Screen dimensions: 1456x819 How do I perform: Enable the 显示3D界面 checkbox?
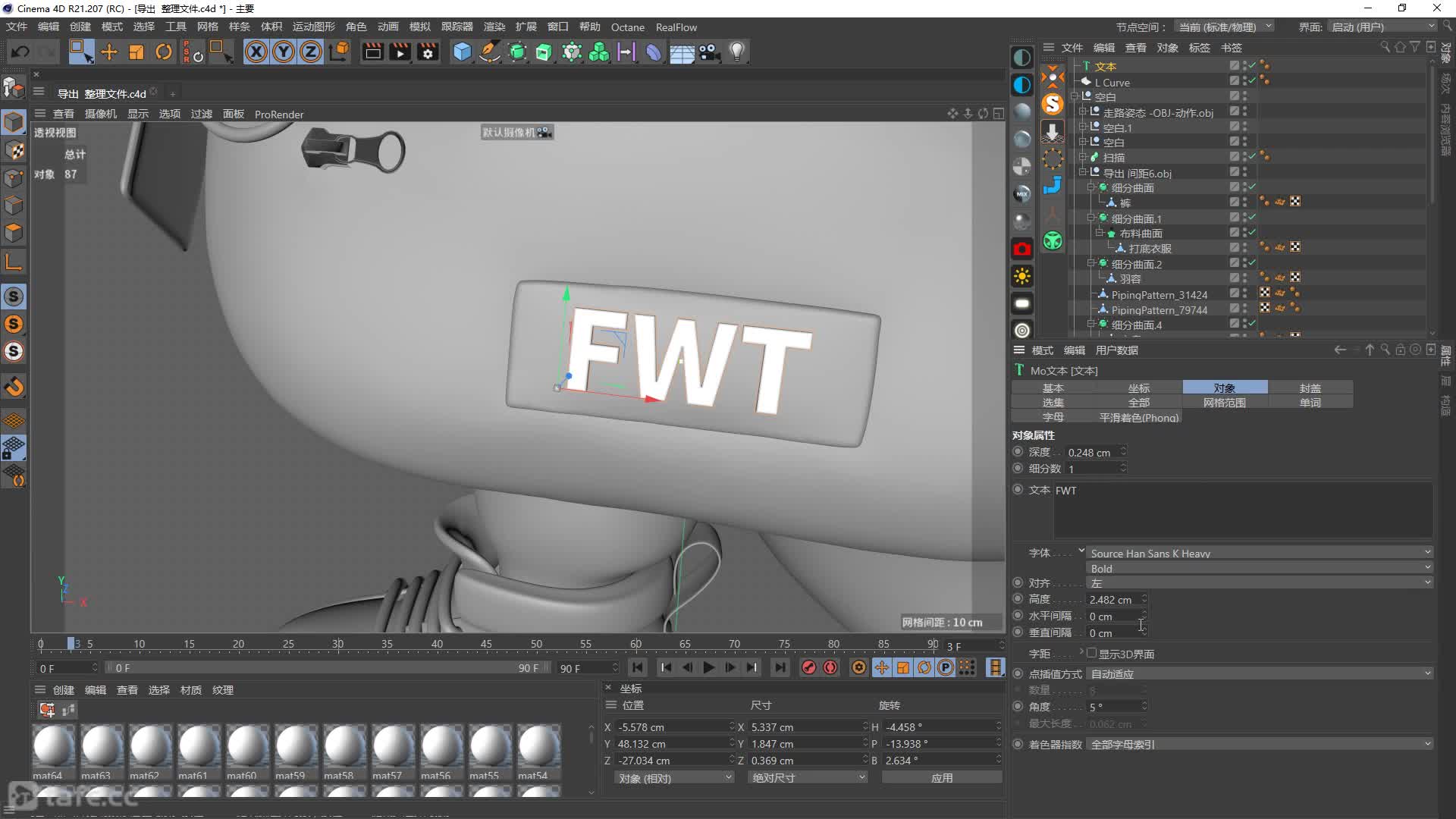coord(1091,653)
